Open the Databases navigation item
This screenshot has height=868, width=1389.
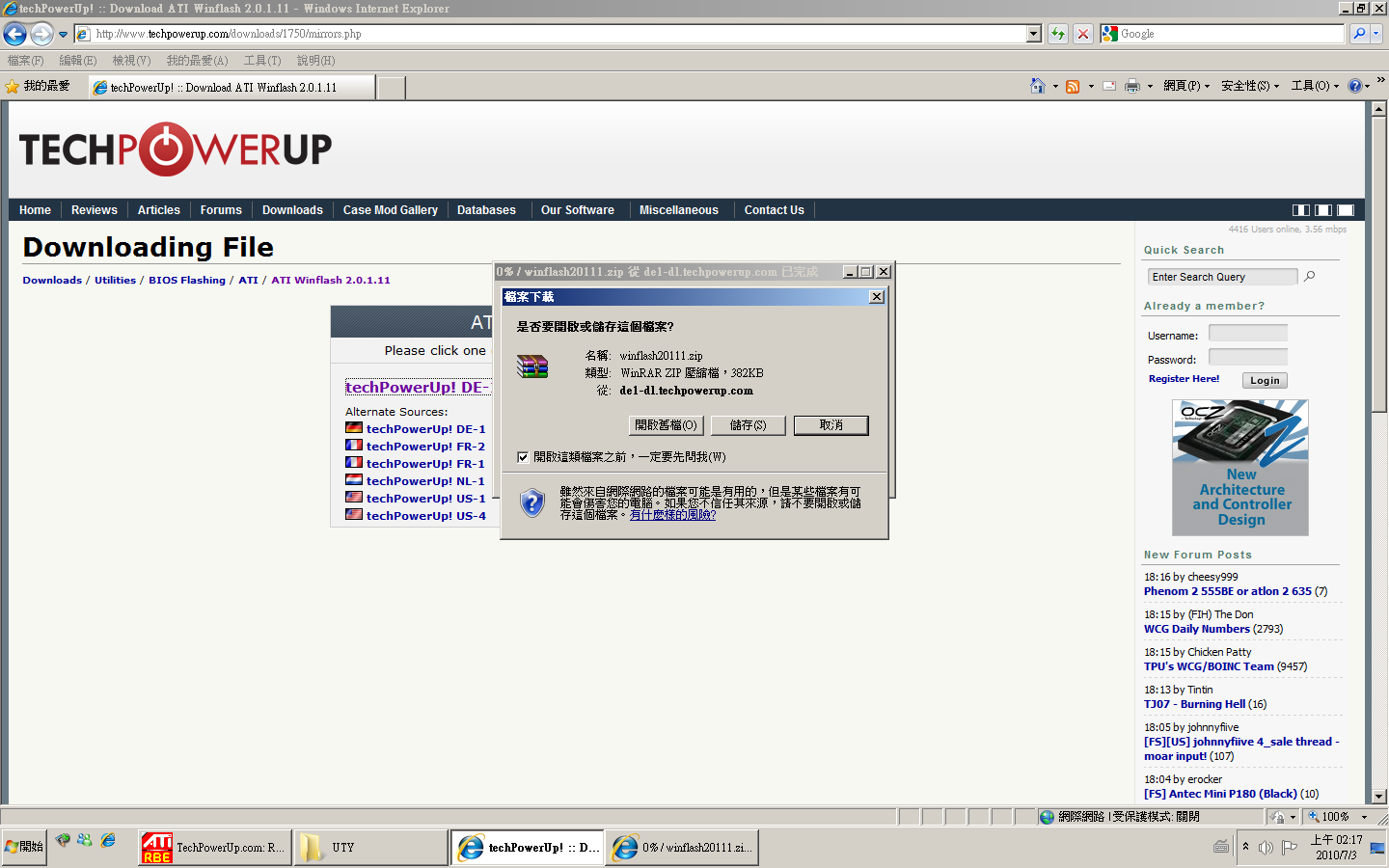coord(486,210)
